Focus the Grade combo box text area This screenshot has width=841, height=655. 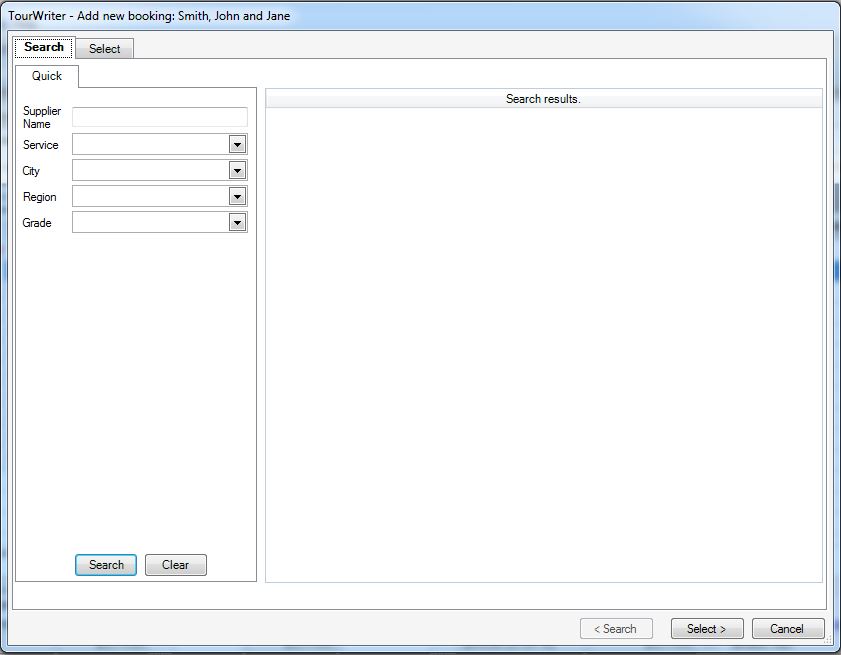(150, 223)
